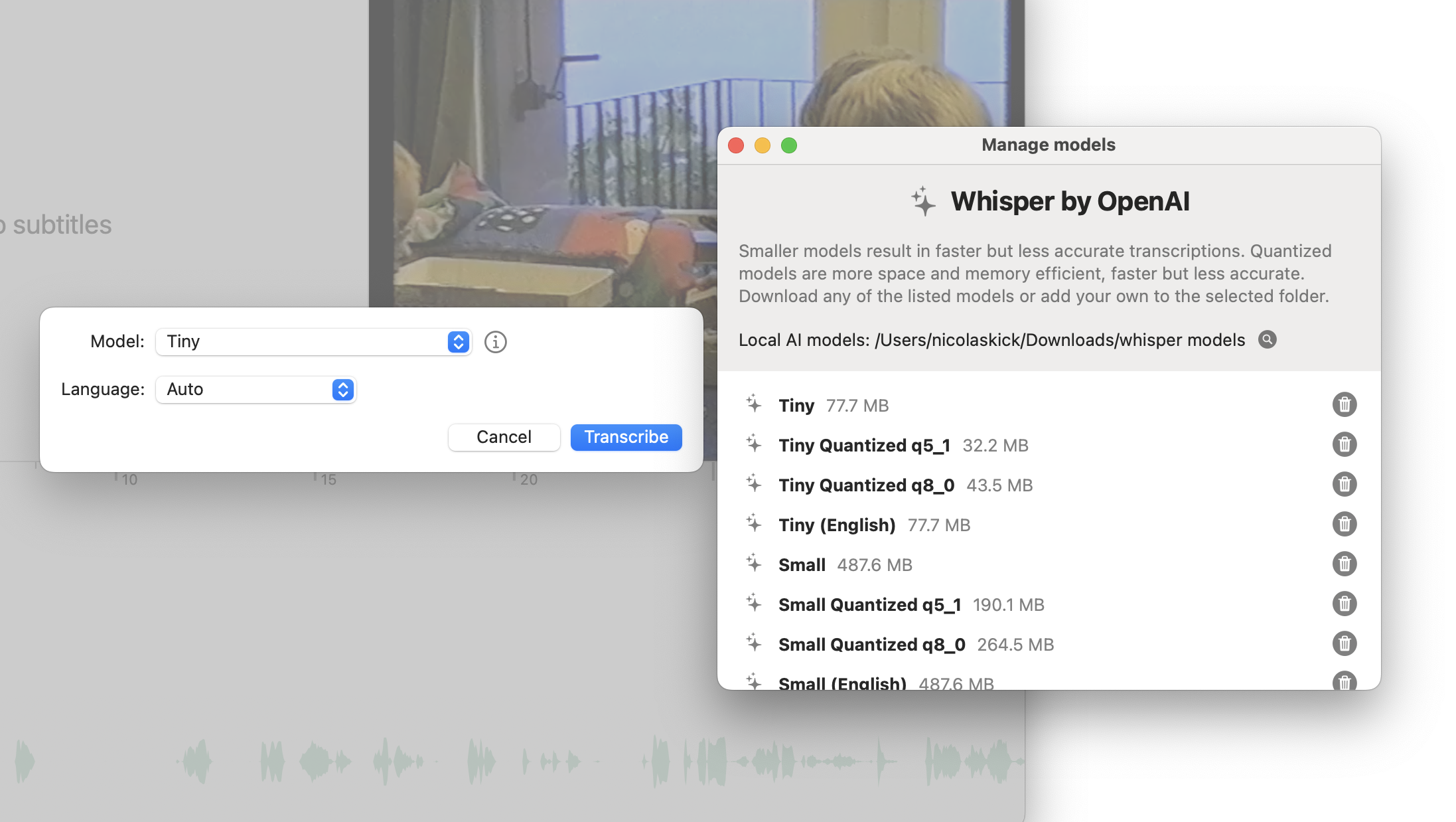Image resolution: width=1456 pixels, height=822 pixels.
Task: Click sparkle icon beside Tiny (English)
Action: [753, 523]
